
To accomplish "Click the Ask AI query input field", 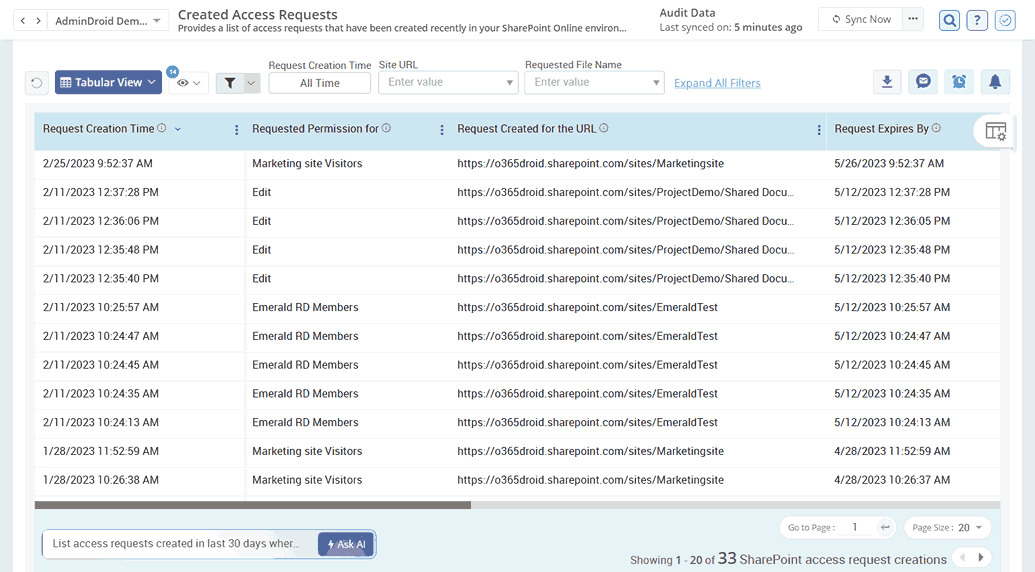I will [180, 544].
